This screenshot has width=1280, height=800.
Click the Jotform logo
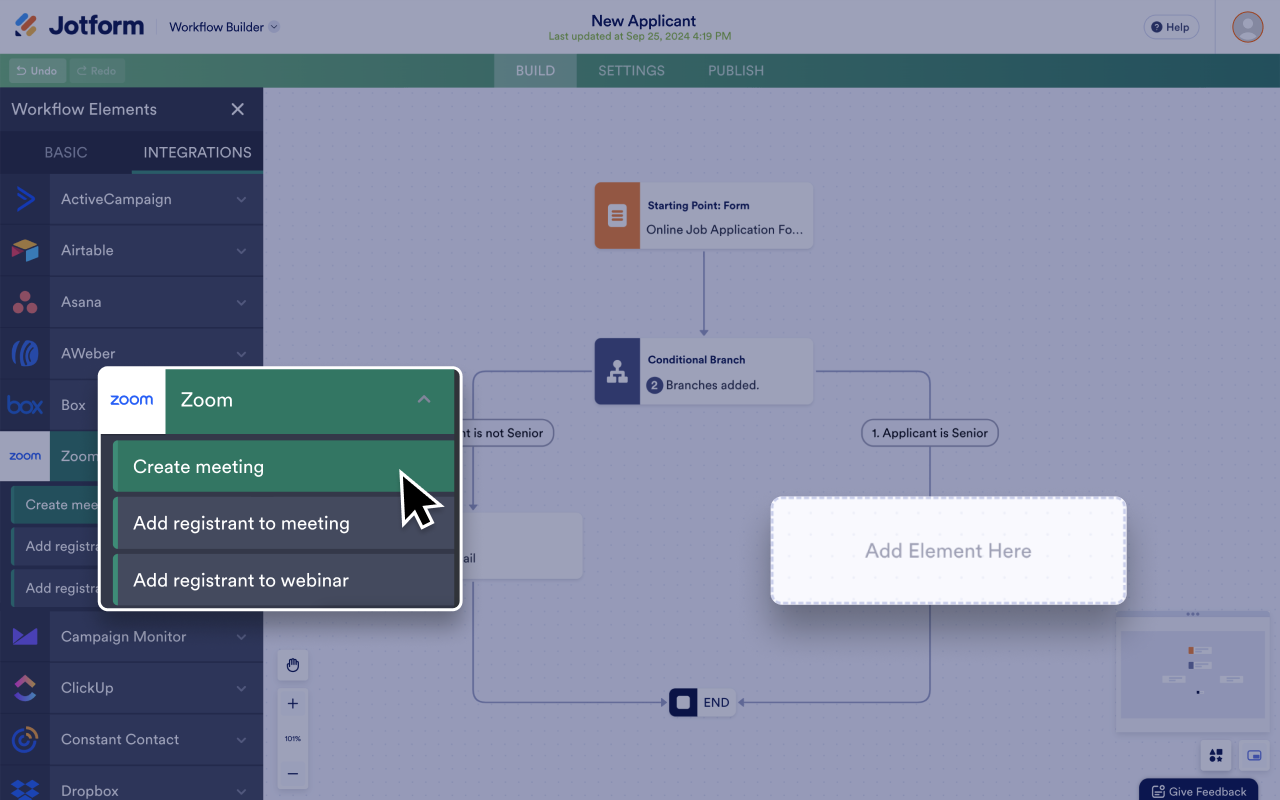(x=79, y=26)
